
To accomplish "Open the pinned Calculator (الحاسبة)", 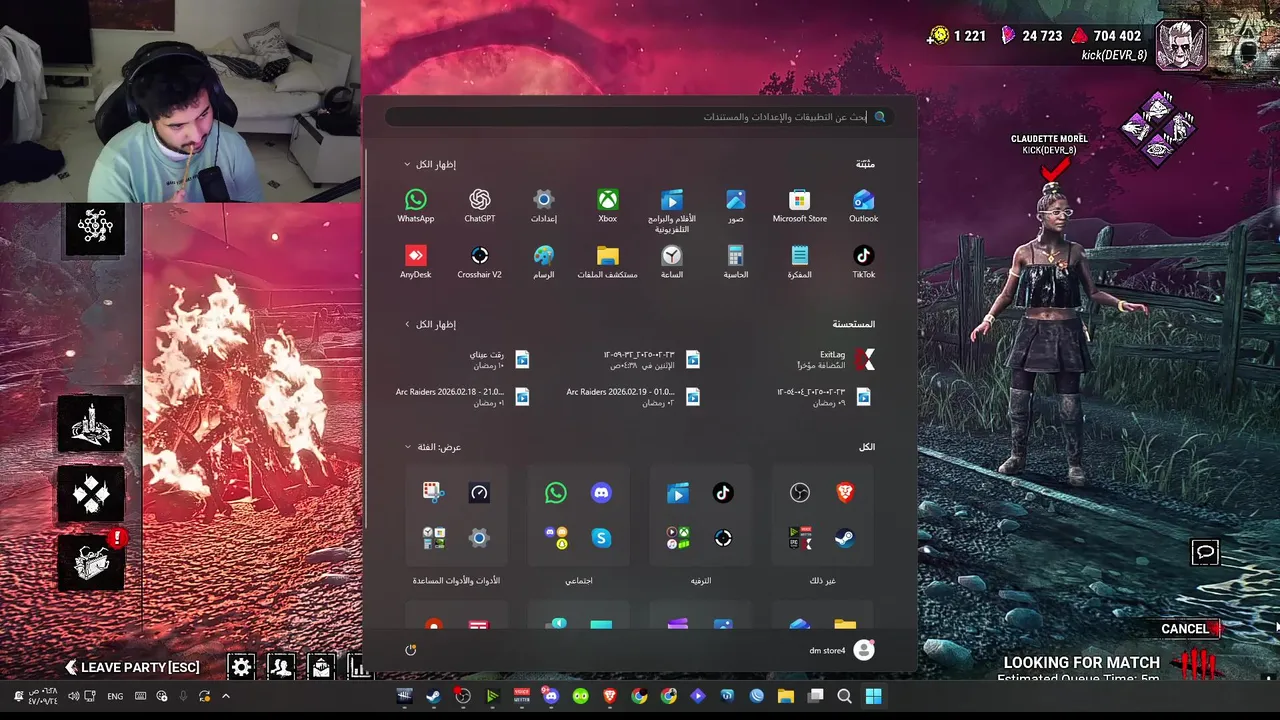I will click(x=735, y=262).
